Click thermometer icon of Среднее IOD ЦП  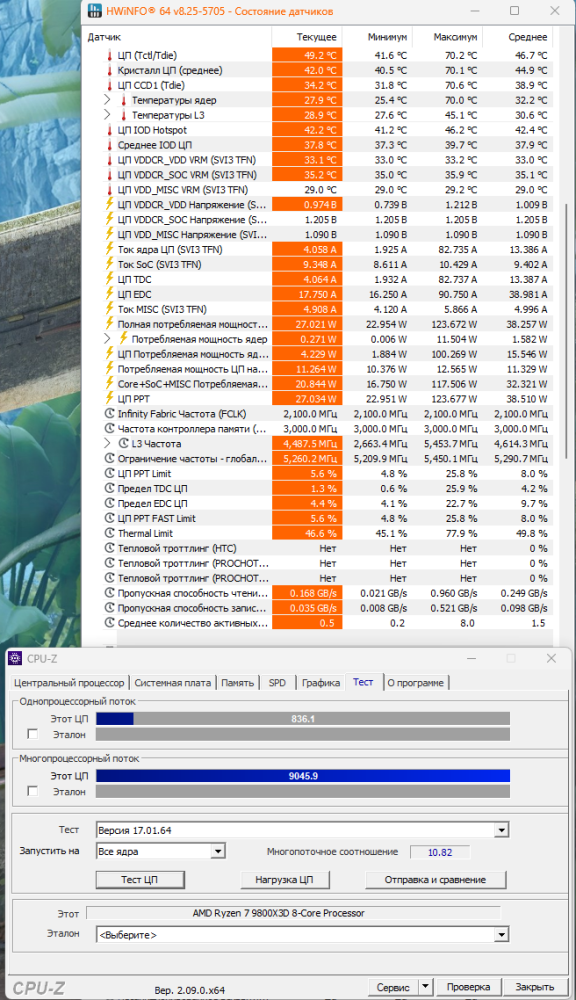110,145
